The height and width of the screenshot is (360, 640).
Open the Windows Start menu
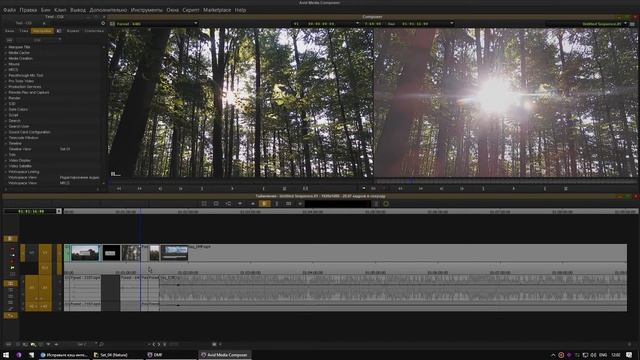tap(6, 355)
